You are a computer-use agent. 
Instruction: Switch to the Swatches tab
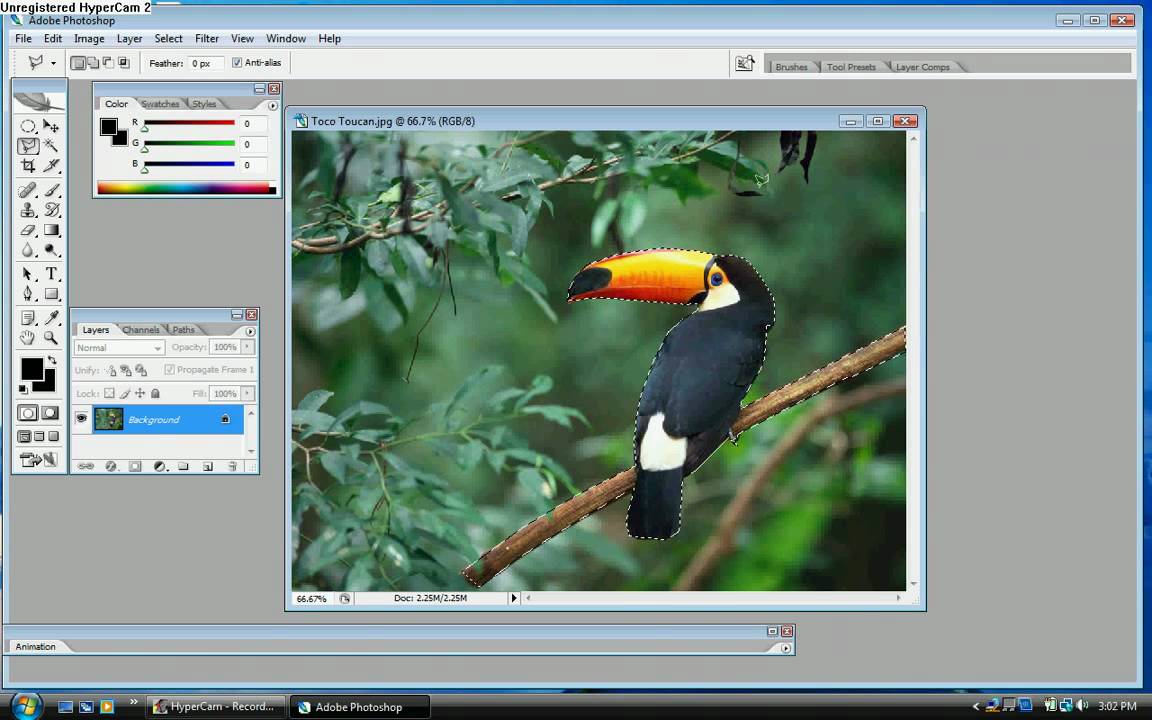click(x=160, y=104)
